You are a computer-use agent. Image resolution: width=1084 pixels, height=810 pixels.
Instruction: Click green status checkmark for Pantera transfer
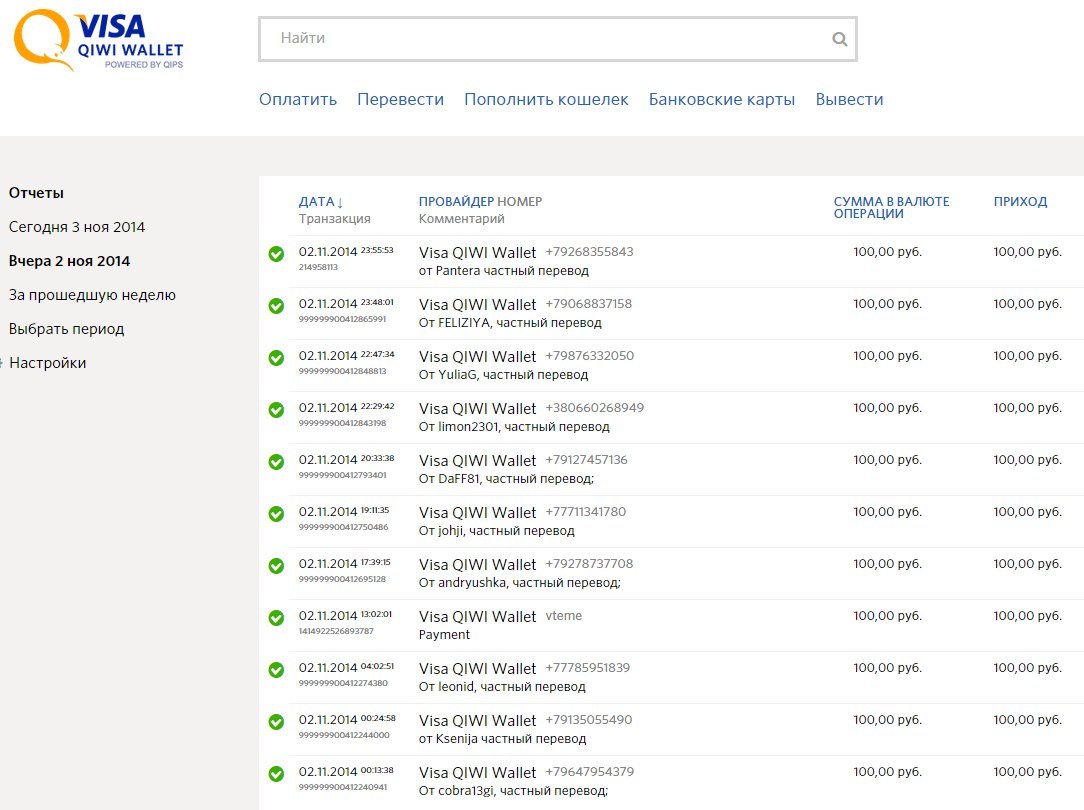click(277, 254)
